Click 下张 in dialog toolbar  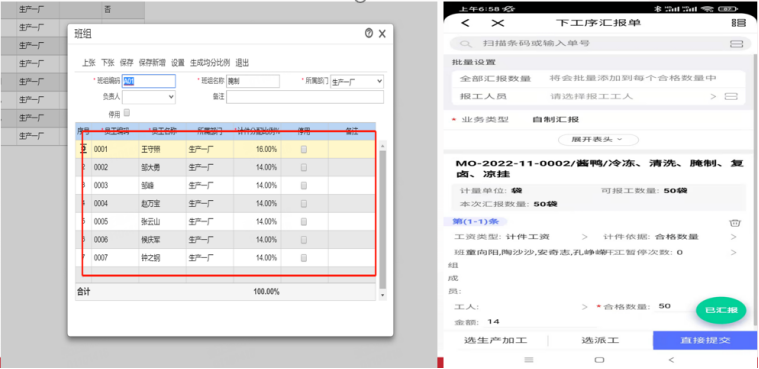(107, 63)
